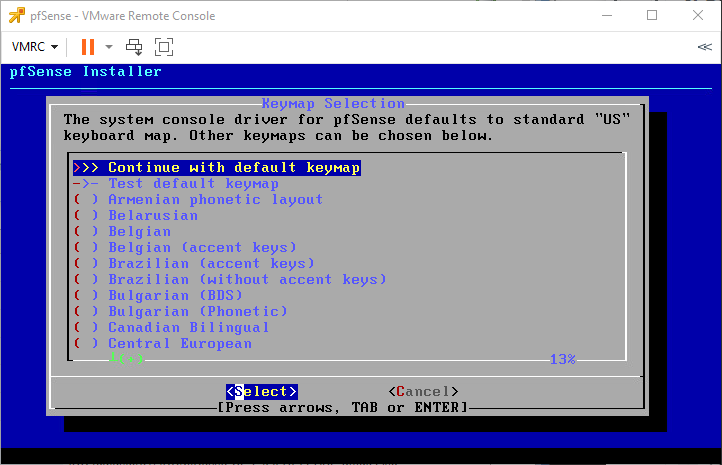Viewport: 722px width, 465px height.
Task: Open the VMRC dropdown menu
Action: [x=35, y=47]
